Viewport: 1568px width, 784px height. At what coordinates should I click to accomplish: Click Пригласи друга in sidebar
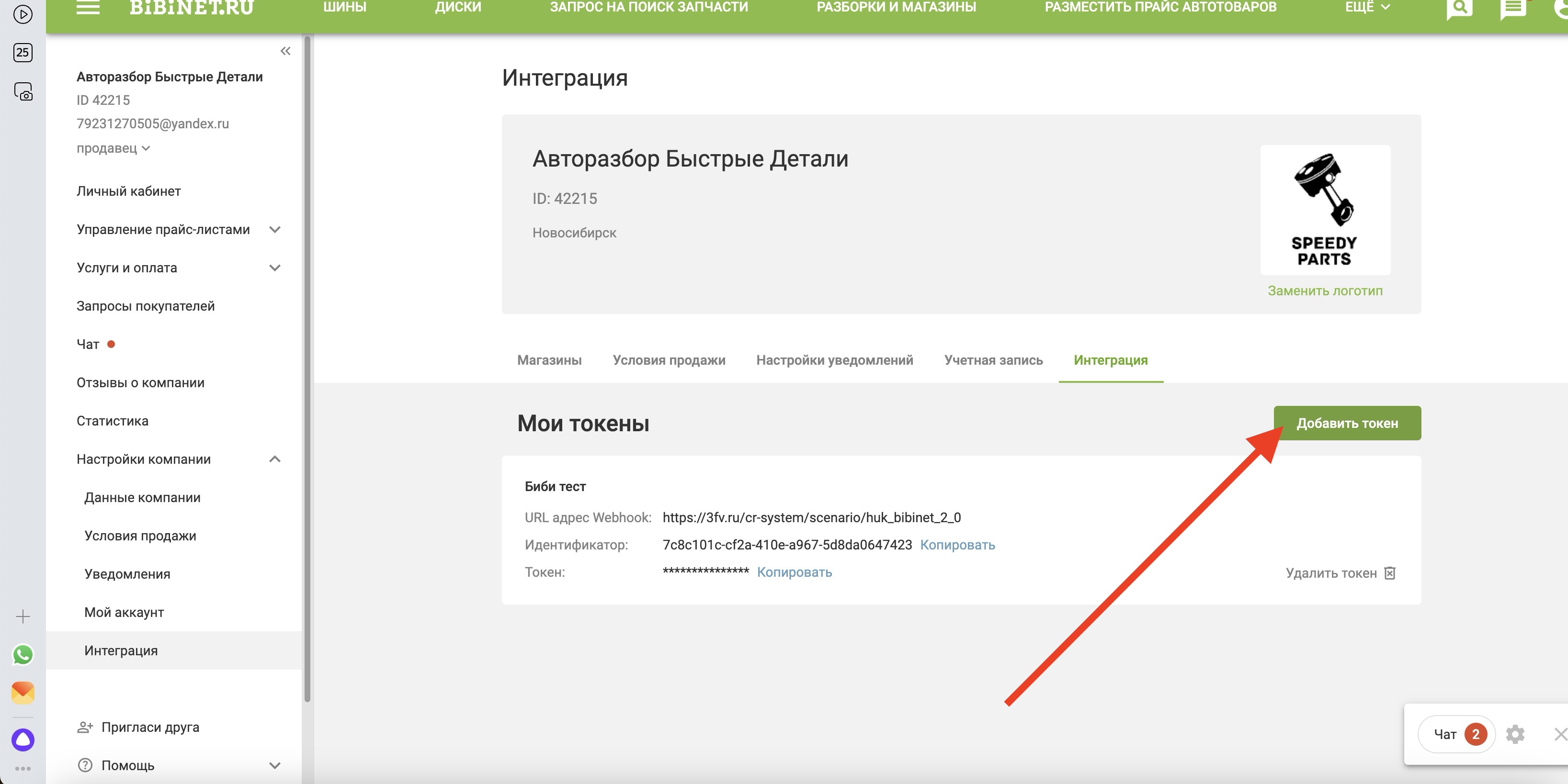(150, 727)
